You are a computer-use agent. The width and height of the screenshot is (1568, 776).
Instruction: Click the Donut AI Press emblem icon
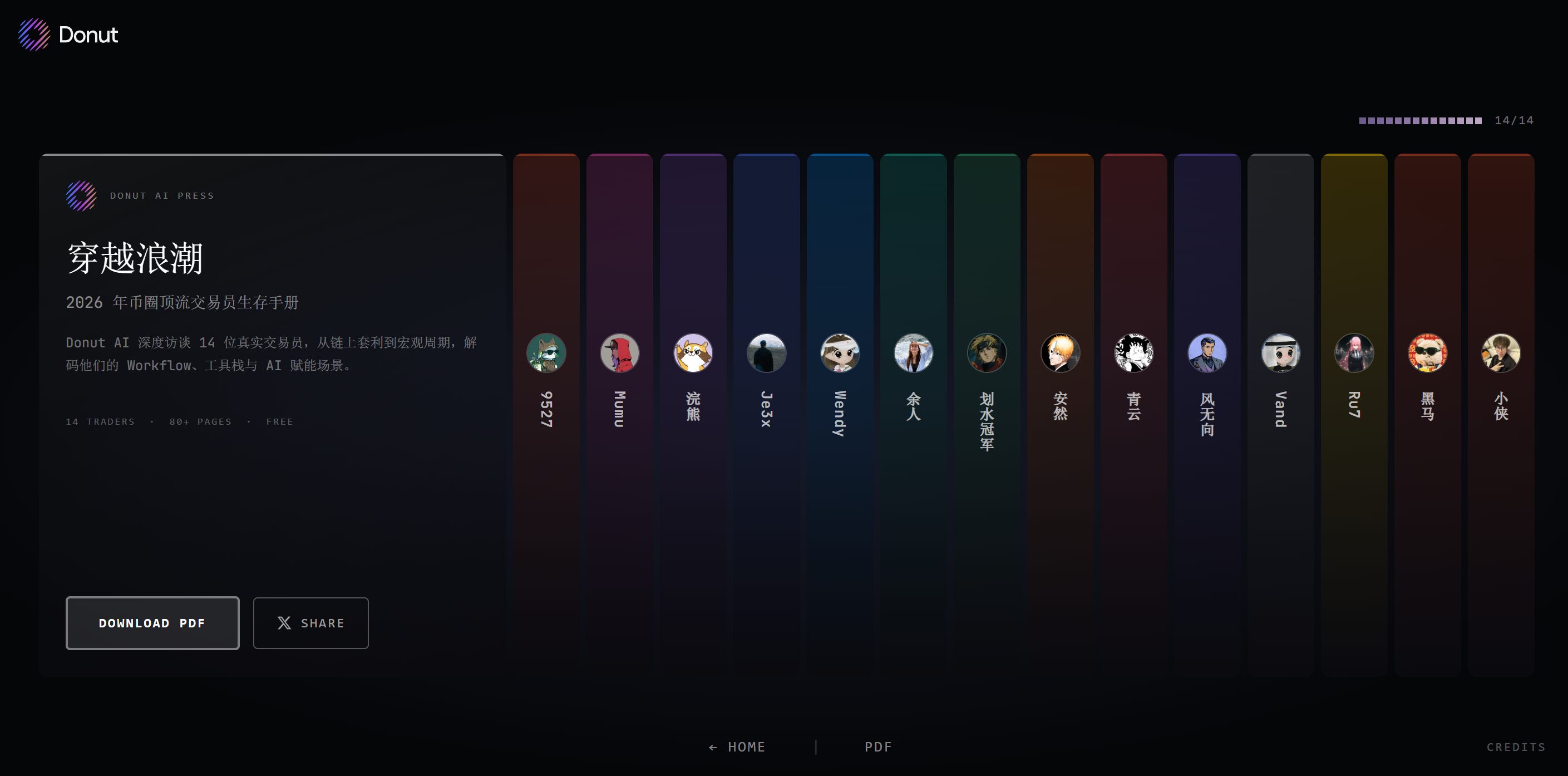click(81, 195)
